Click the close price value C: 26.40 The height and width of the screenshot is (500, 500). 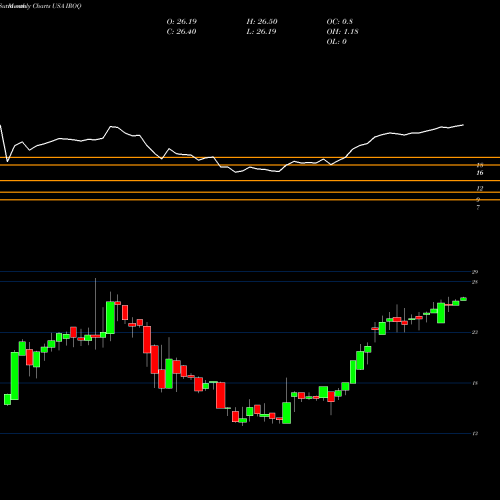[x=181, y=32]
